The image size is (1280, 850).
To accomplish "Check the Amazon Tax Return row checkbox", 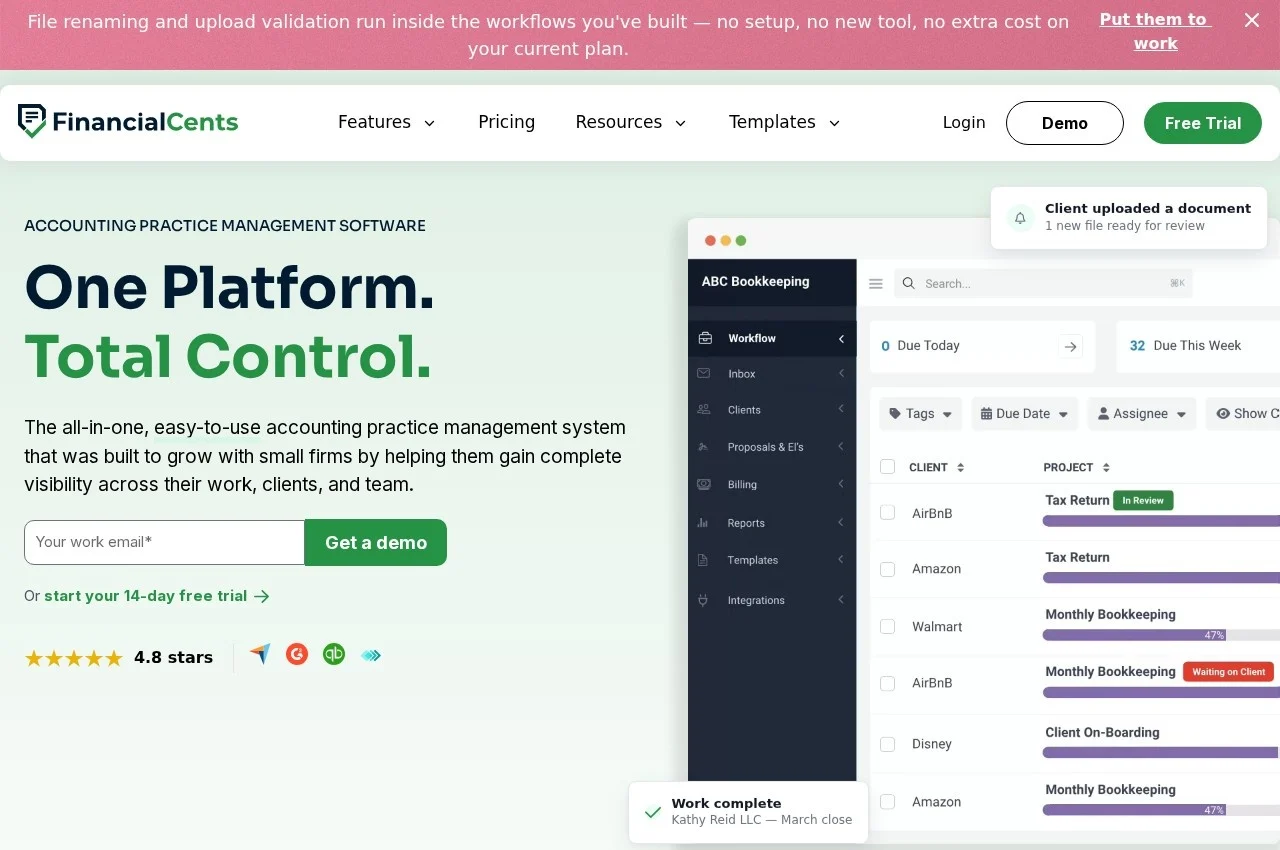I will point(887,569).
